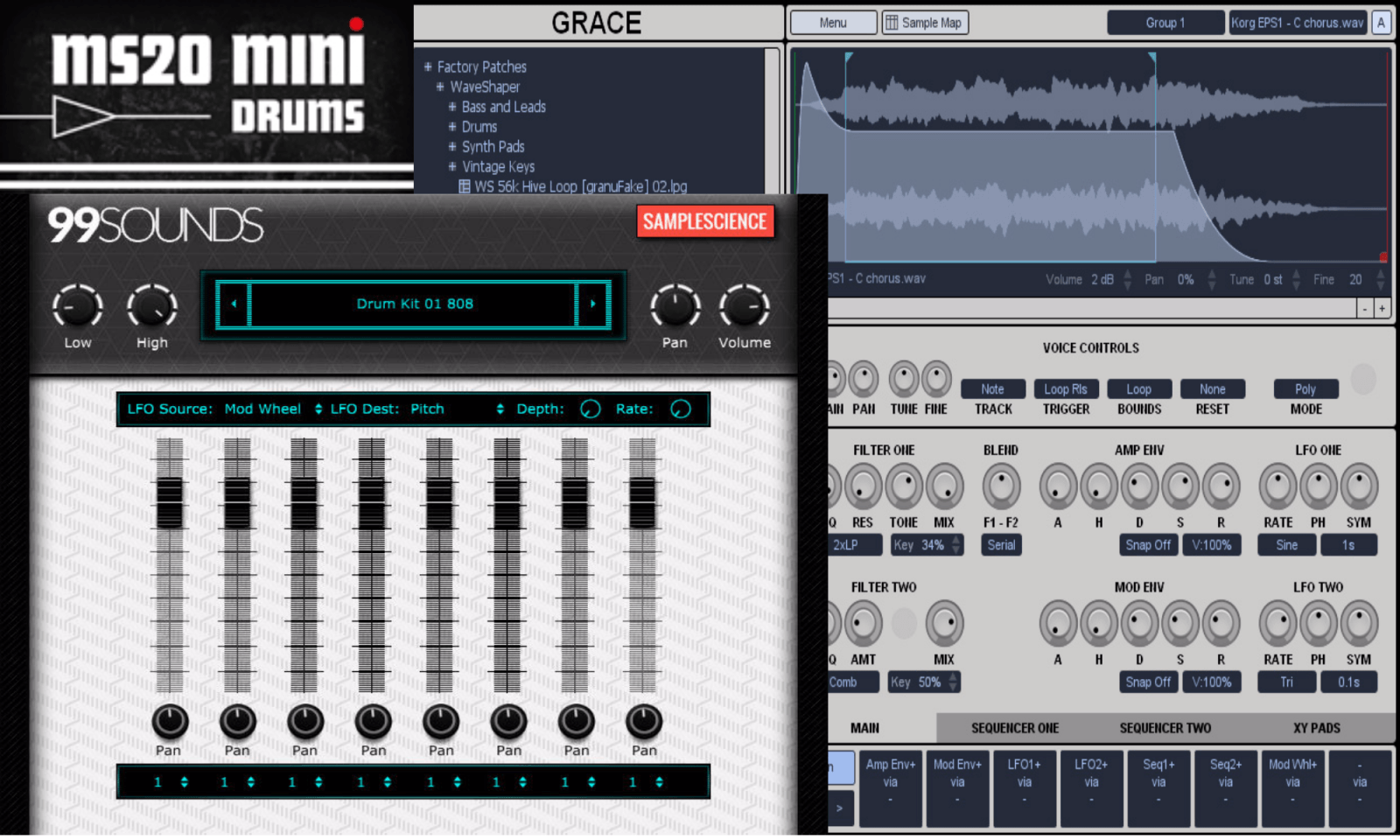Click the zoom out minus button under waveform
Screen dimensions: 1400x840
coord(1364,308)
